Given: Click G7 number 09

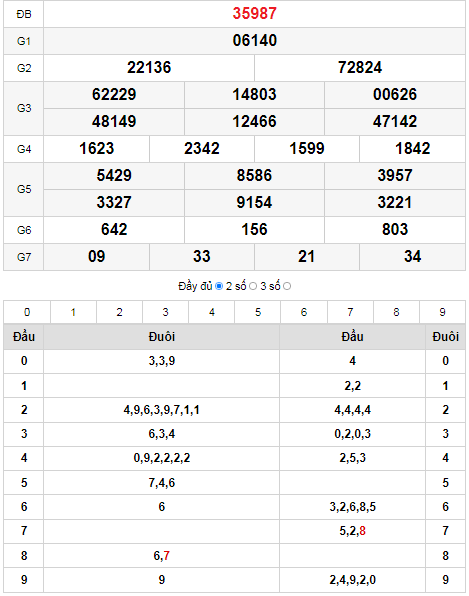Looking at the screenshot, I should coord(97,257).
